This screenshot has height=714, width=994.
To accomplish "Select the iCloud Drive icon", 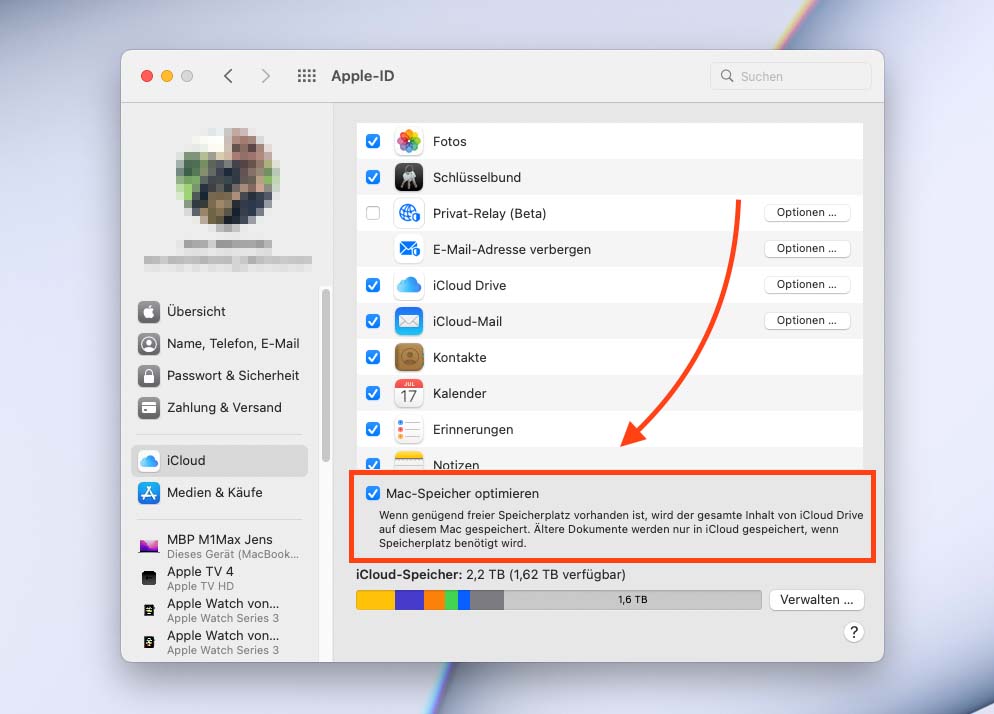I will [408, 285].
